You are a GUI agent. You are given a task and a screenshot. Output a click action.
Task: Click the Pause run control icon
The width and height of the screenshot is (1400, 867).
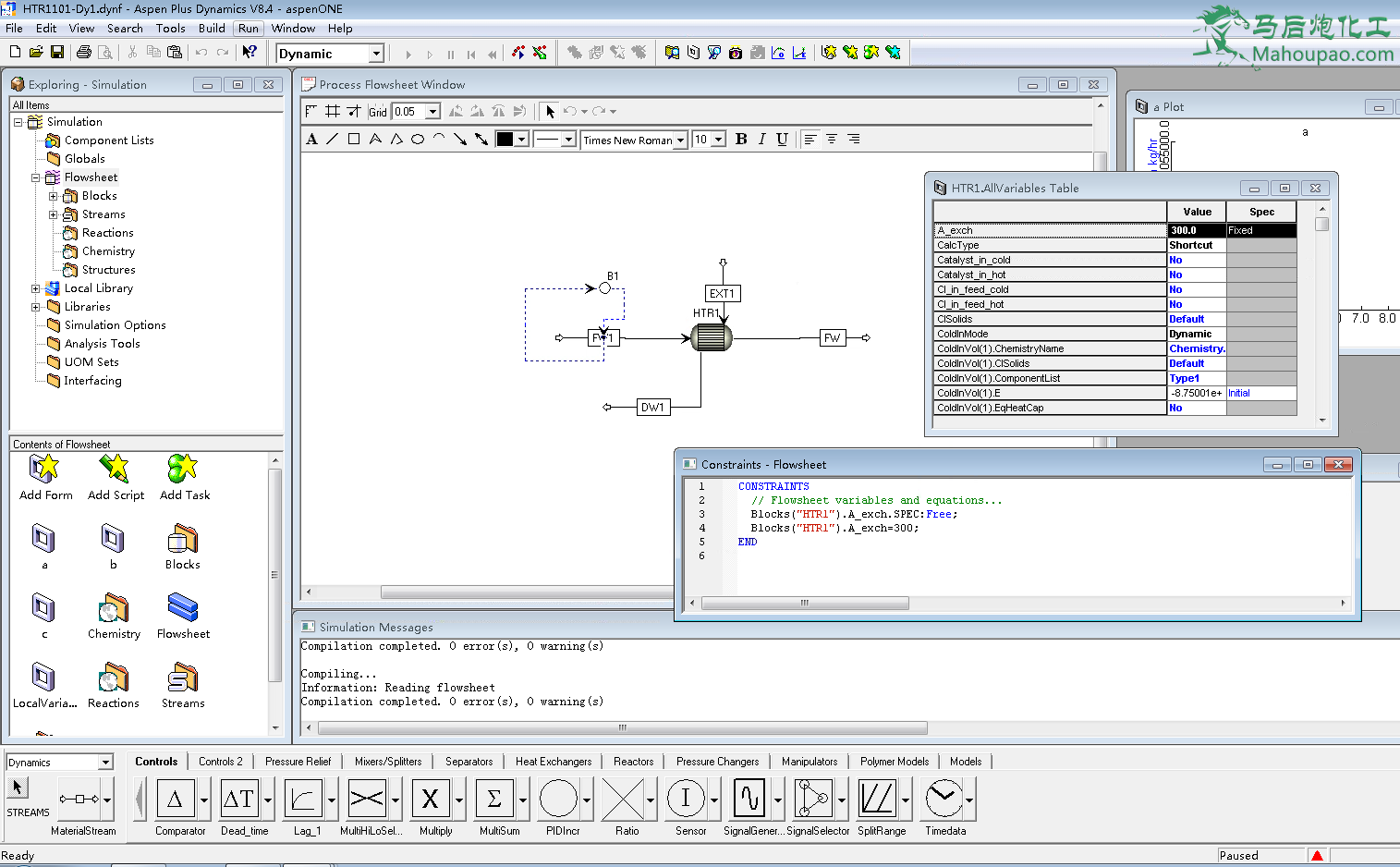click(x=450, y=54)
